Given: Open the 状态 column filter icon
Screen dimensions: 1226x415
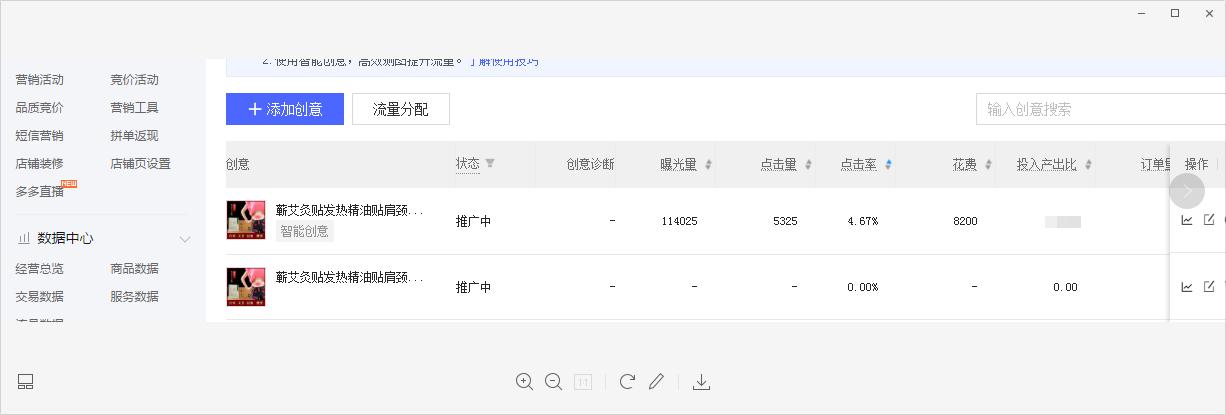Looking at the screenshot, I should pyautogui.click(x=490, y=163).
